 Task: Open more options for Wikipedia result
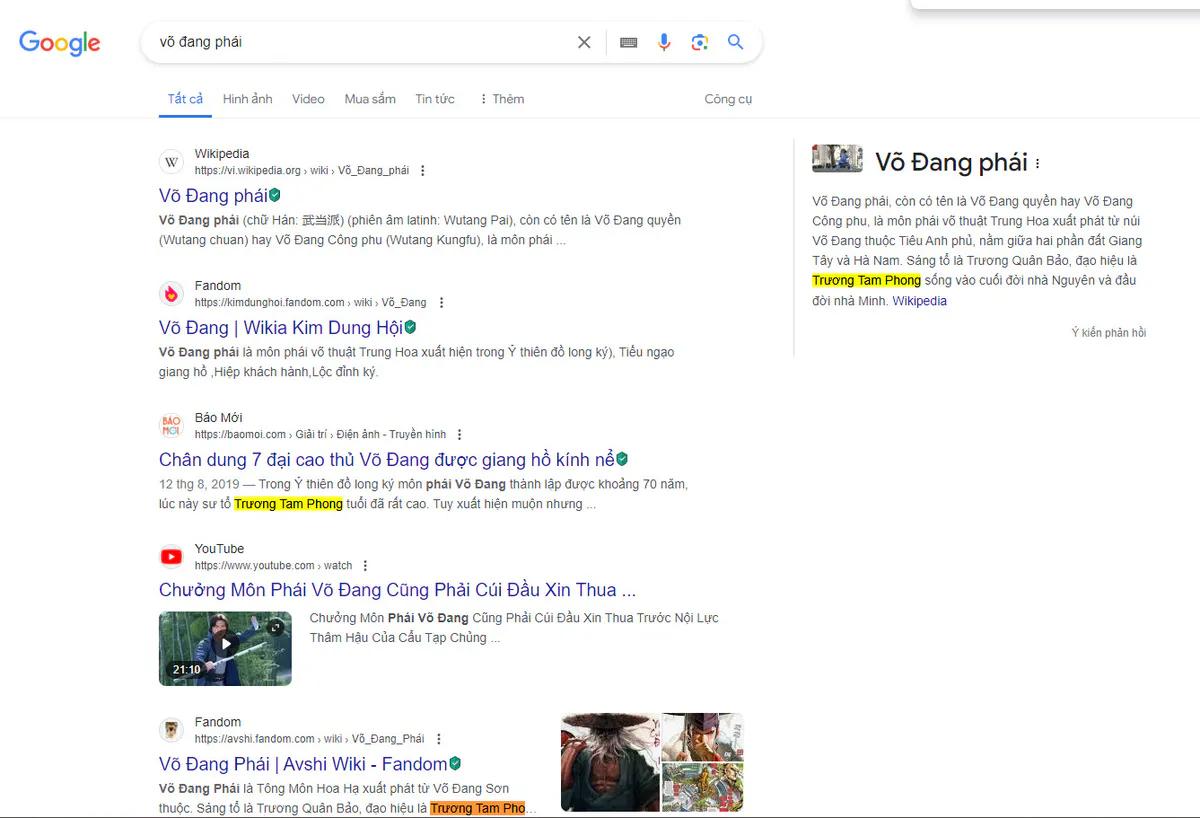423,171
